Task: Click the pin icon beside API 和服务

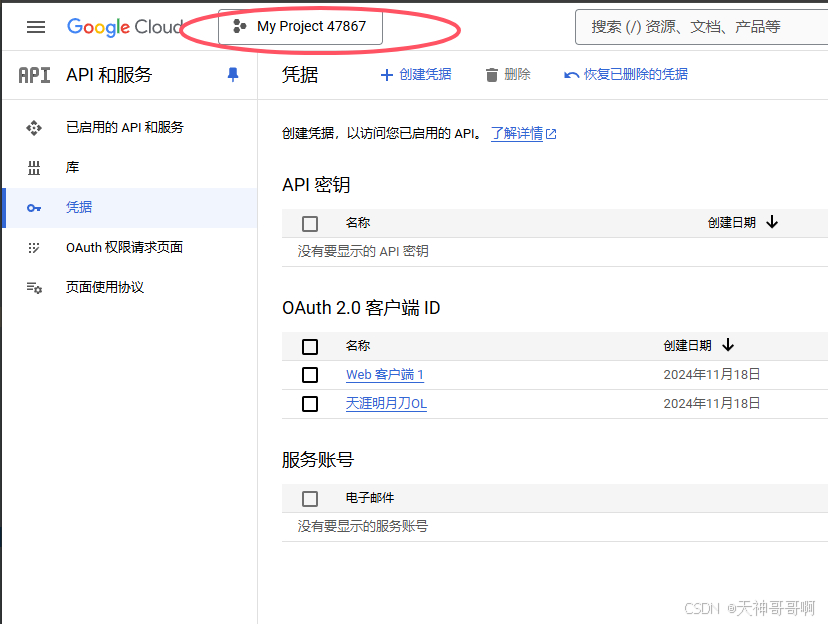Action: point(233,75)
